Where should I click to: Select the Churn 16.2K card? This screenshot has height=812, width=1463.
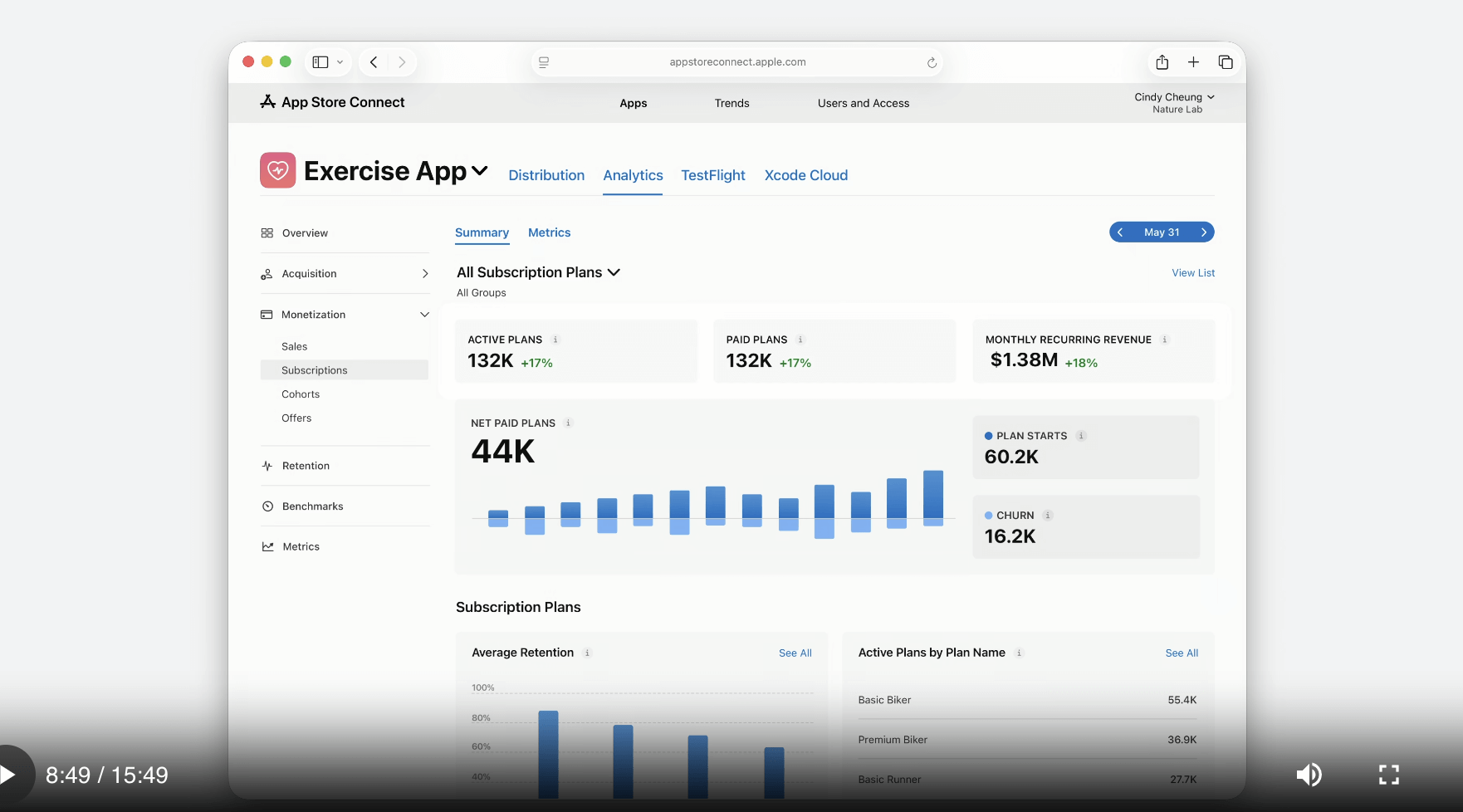[x=1086, y=527]
